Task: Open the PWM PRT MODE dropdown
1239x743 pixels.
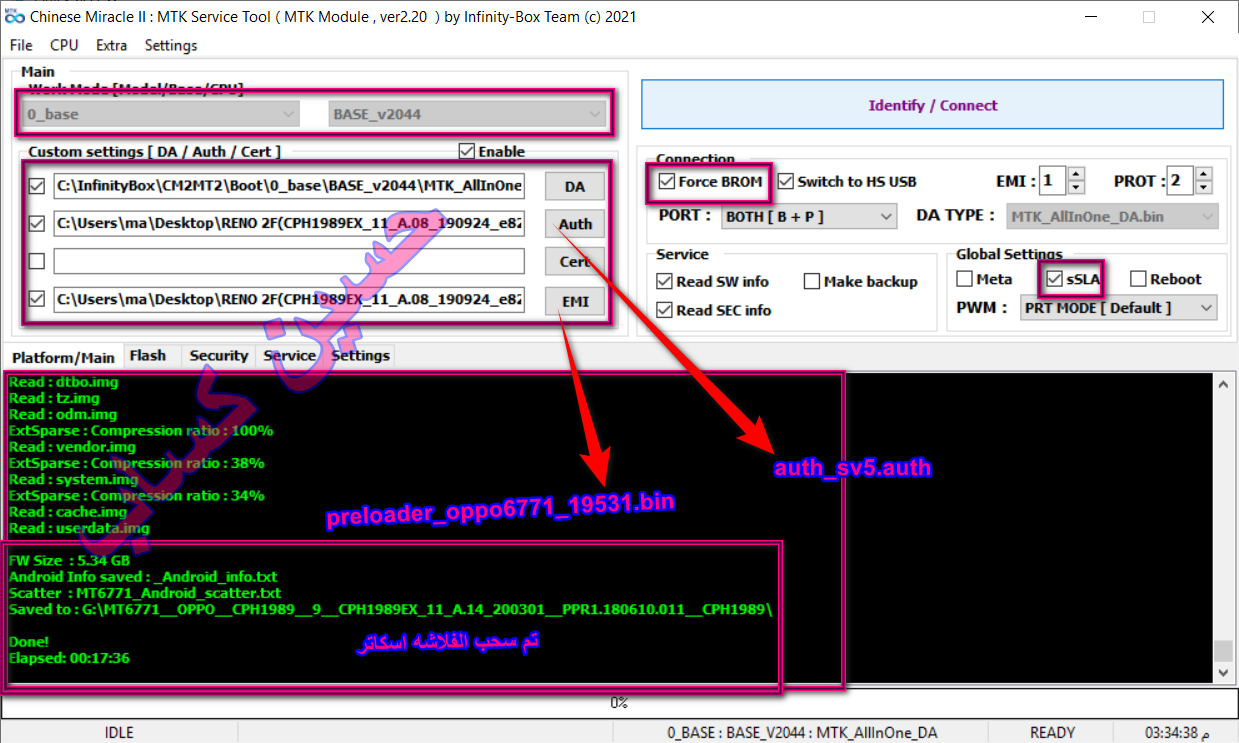Action: [1118, 308]
